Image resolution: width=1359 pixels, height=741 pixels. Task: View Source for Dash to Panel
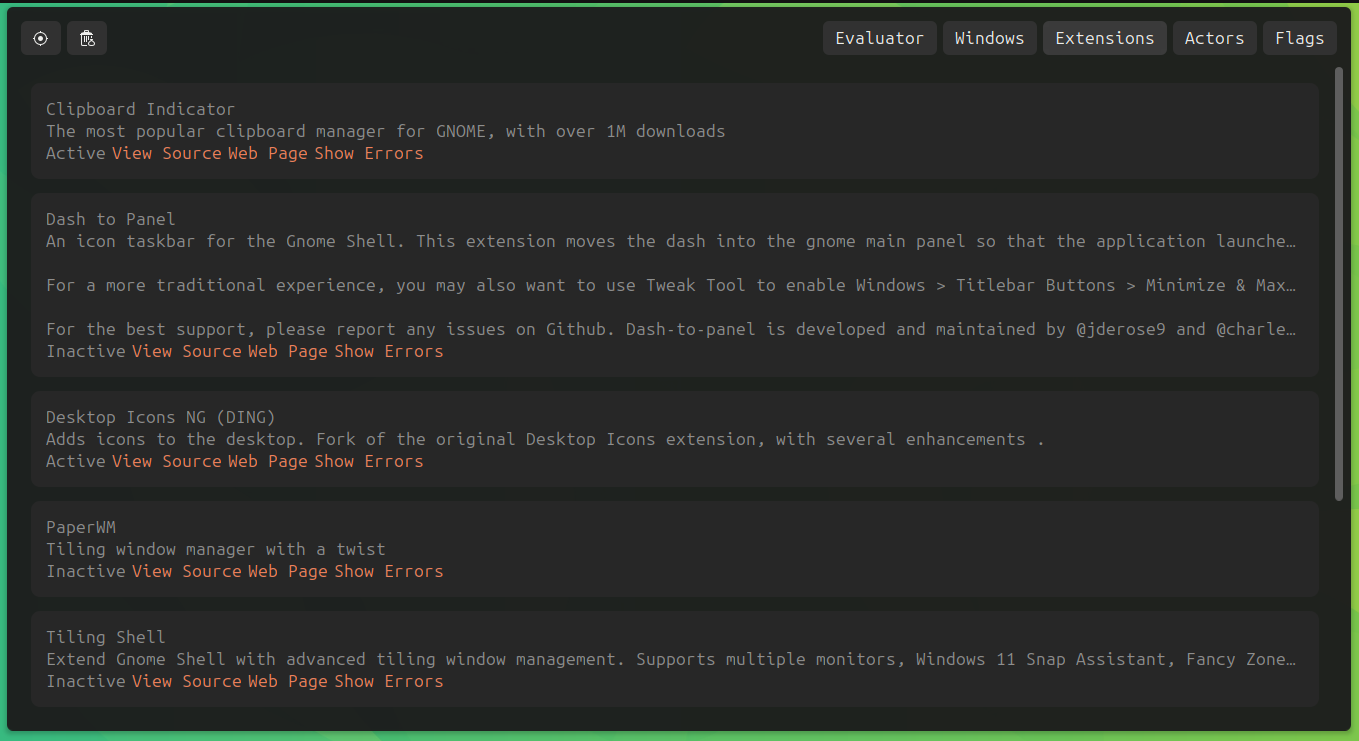187,351
